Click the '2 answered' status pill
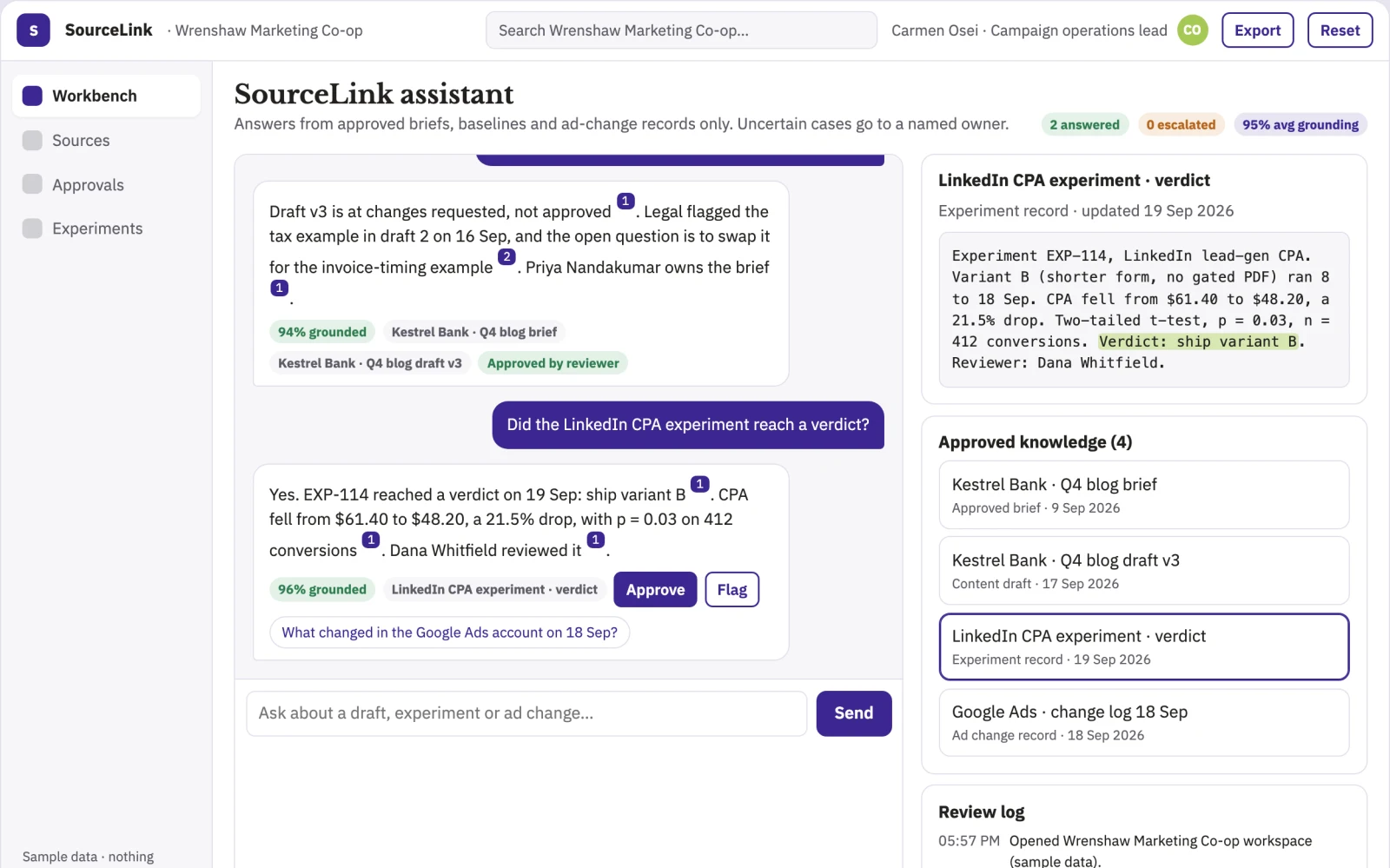 coord(1085,124)
